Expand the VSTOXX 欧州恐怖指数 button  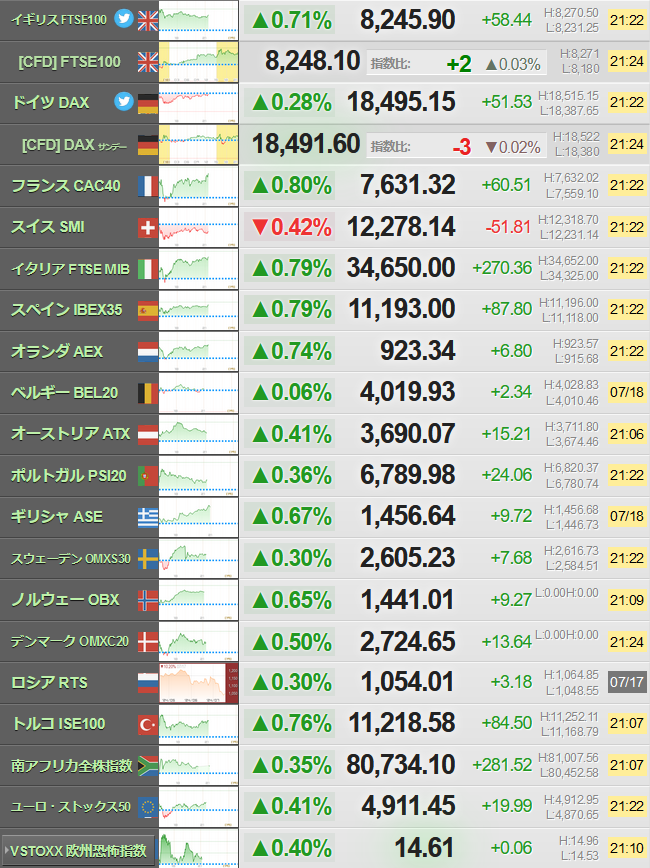[78, 850]
